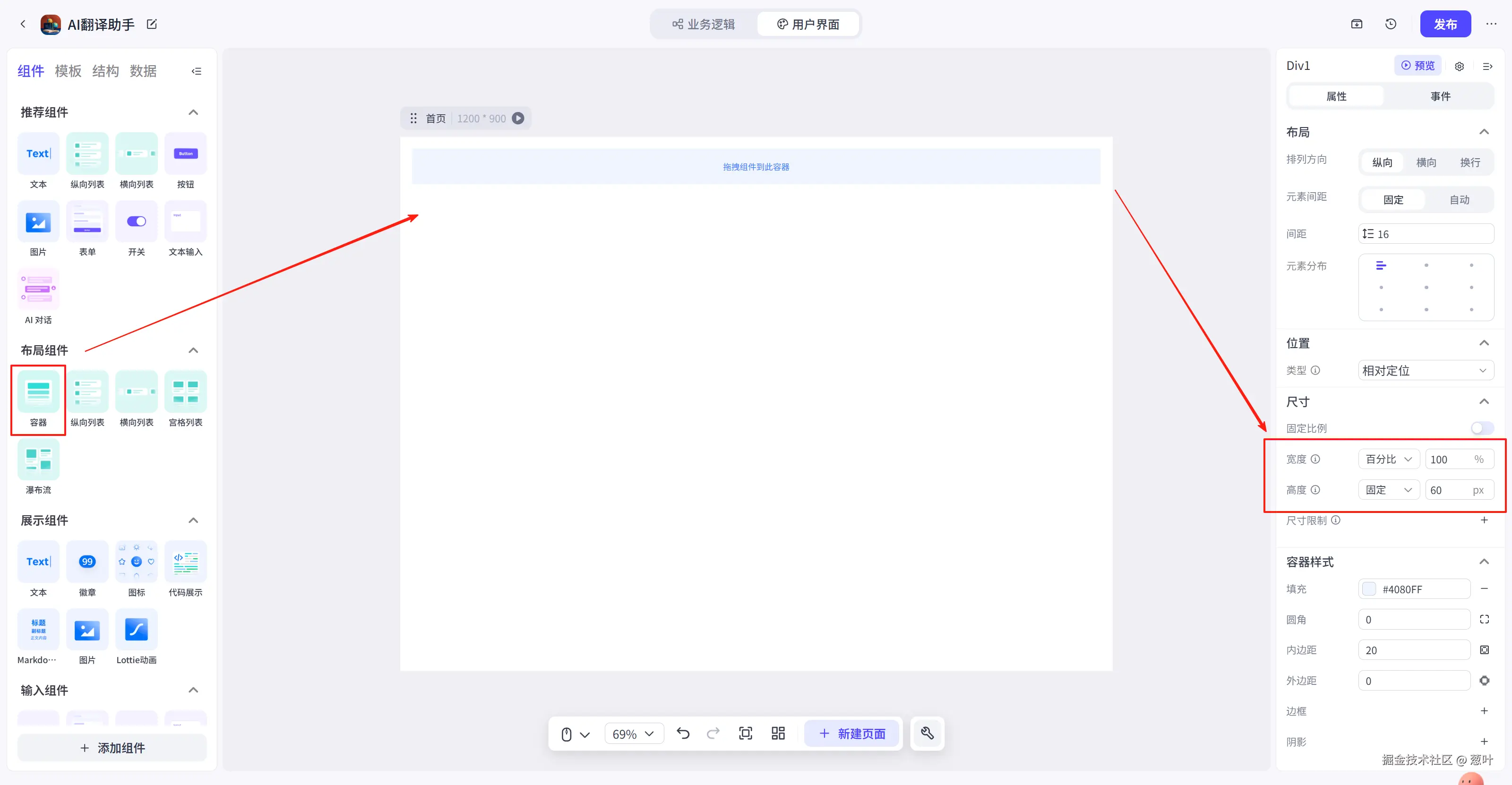Select the 容器 container layout component

[x=38, y=392]
